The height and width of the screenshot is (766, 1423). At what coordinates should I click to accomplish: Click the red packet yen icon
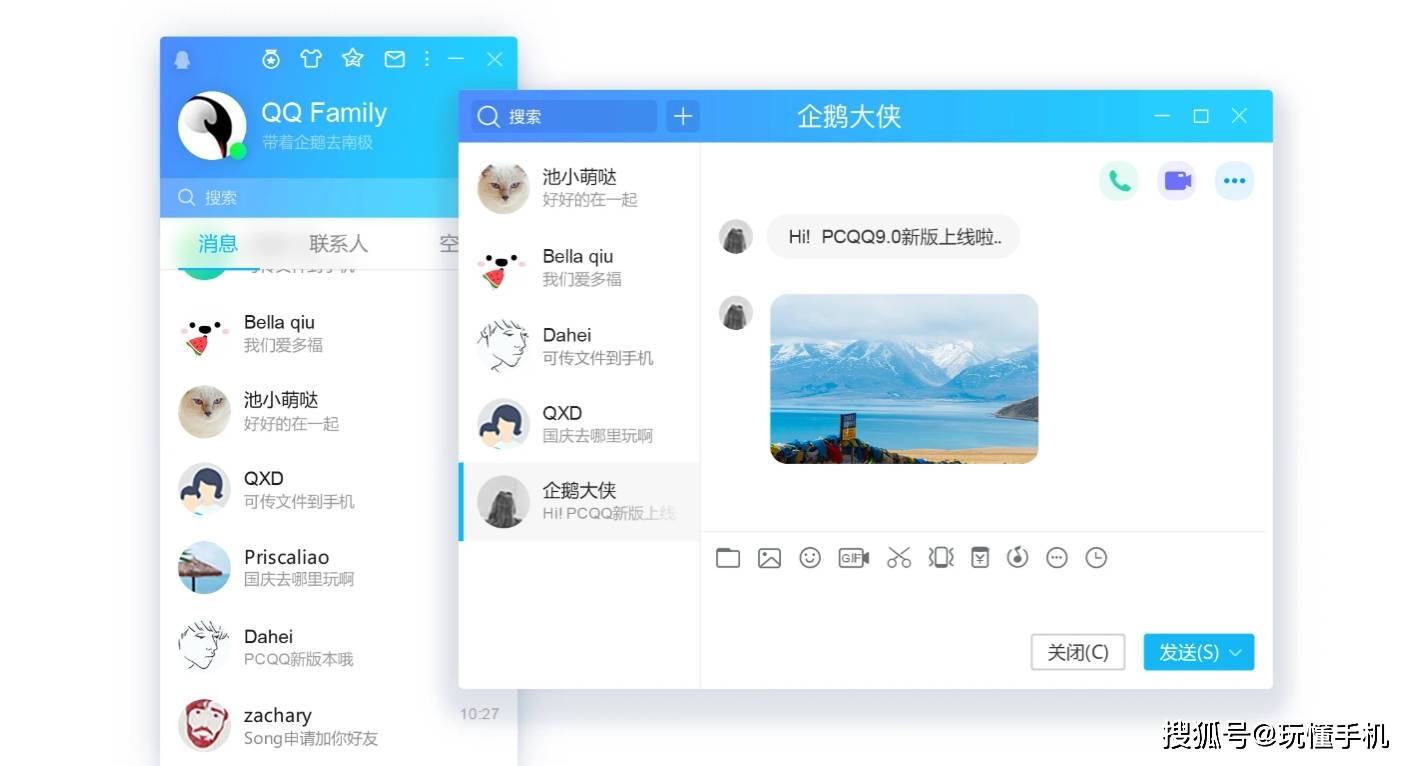pyautogui.click(x=980, y=557)
